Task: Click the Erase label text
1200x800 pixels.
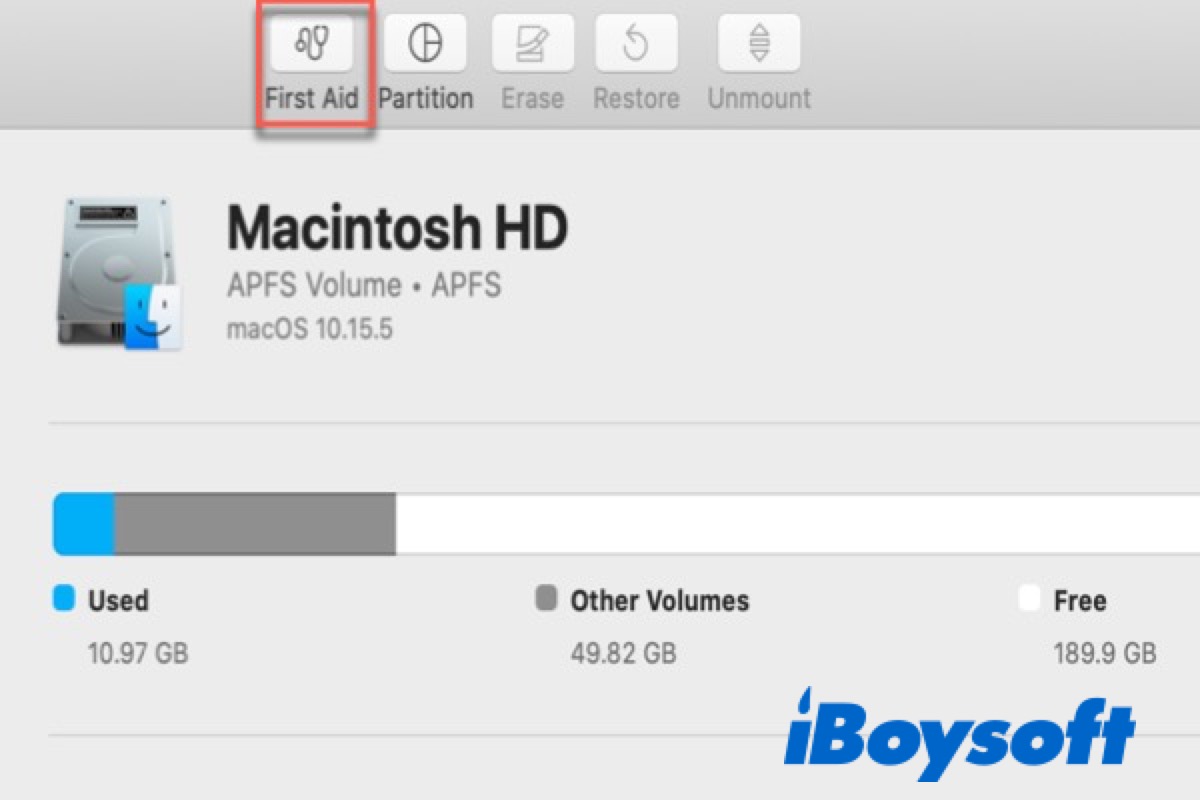Action: (532, 98)
